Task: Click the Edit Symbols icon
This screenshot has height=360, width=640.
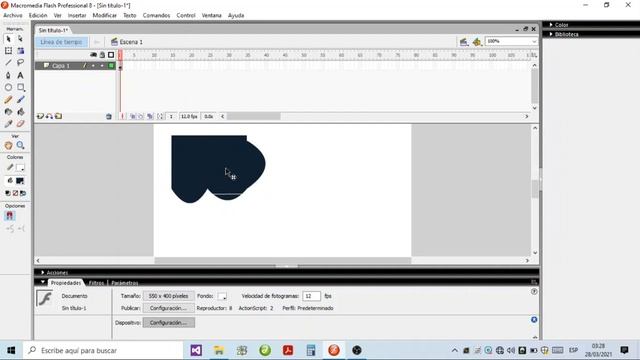Action: tap(477, 42)
